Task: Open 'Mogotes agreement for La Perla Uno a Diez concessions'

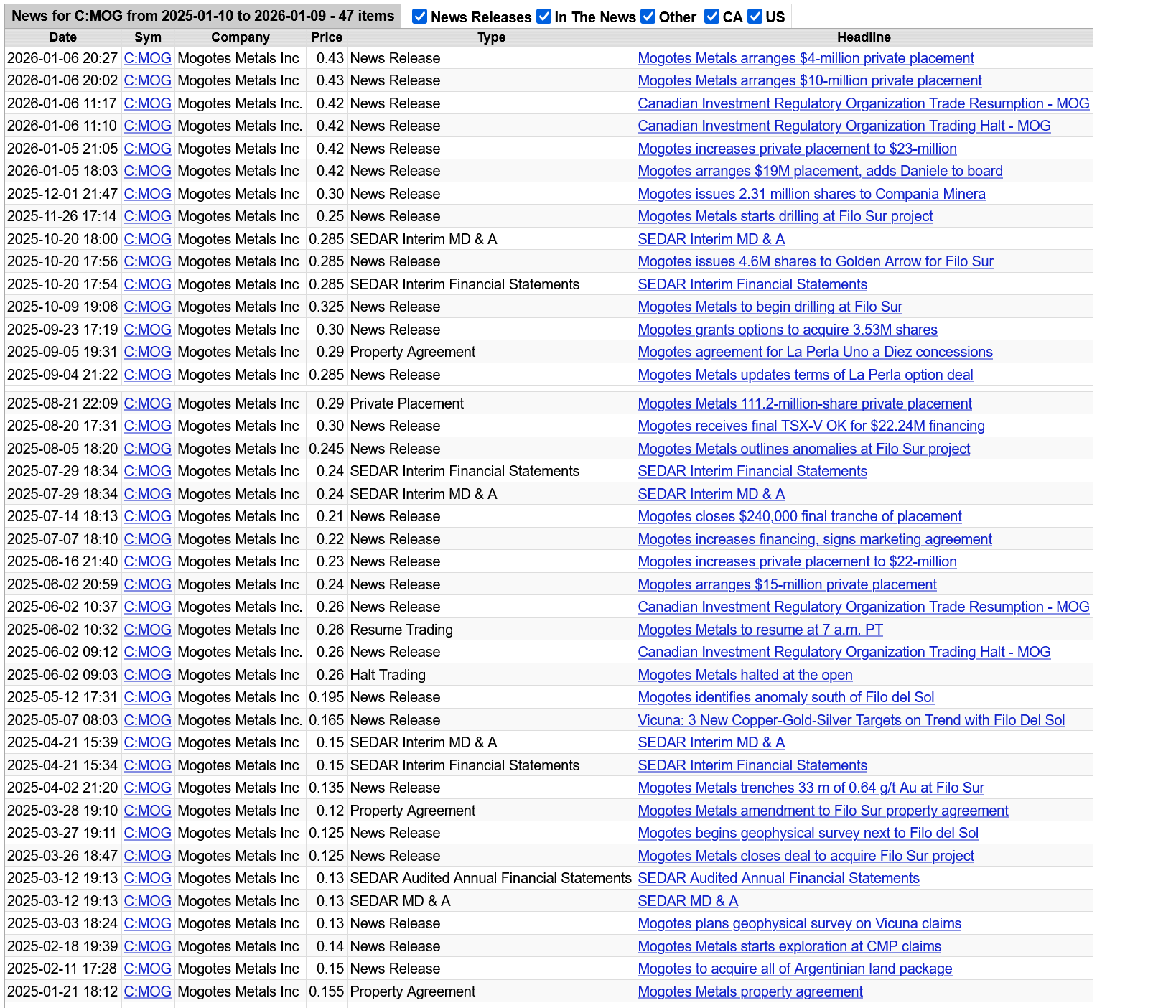Action: click(815, 352)
